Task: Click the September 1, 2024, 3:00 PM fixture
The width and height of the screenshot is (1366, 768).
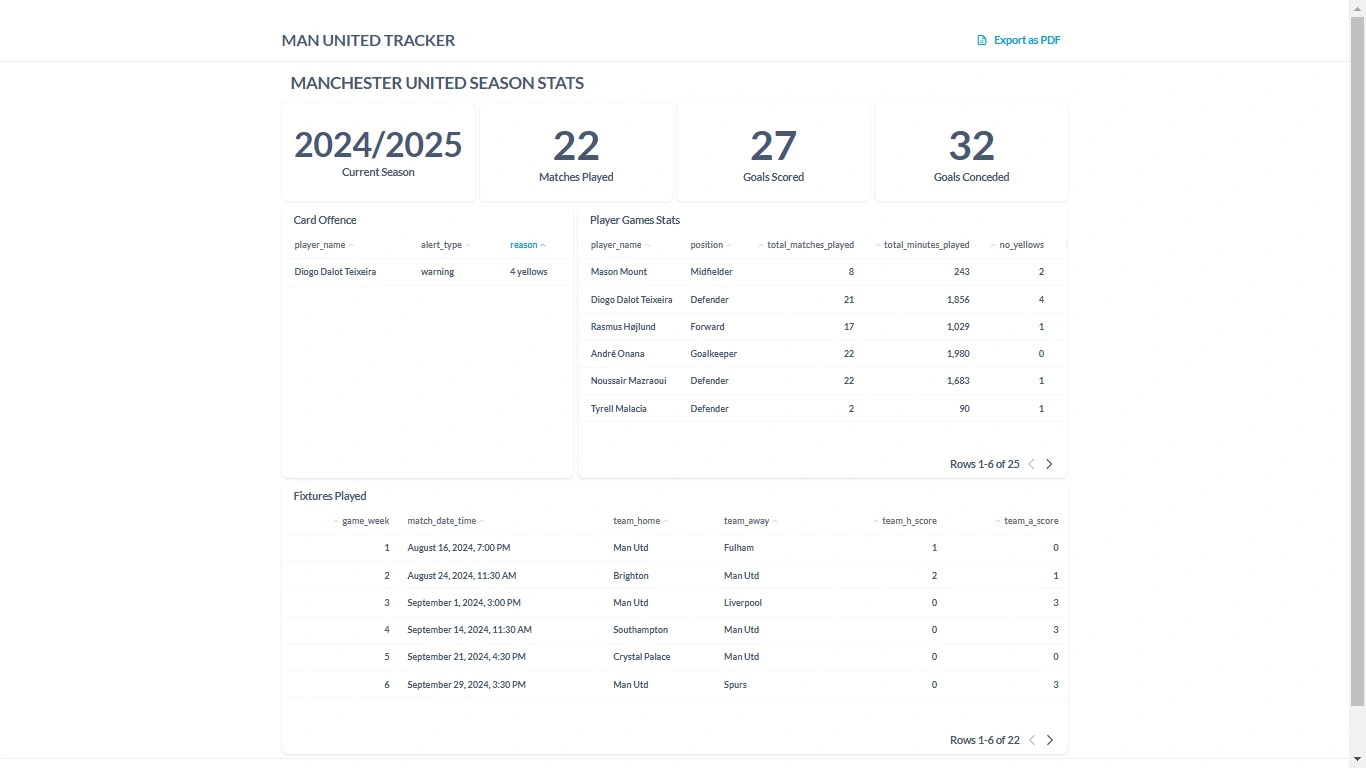Action: tap(464, 603)
